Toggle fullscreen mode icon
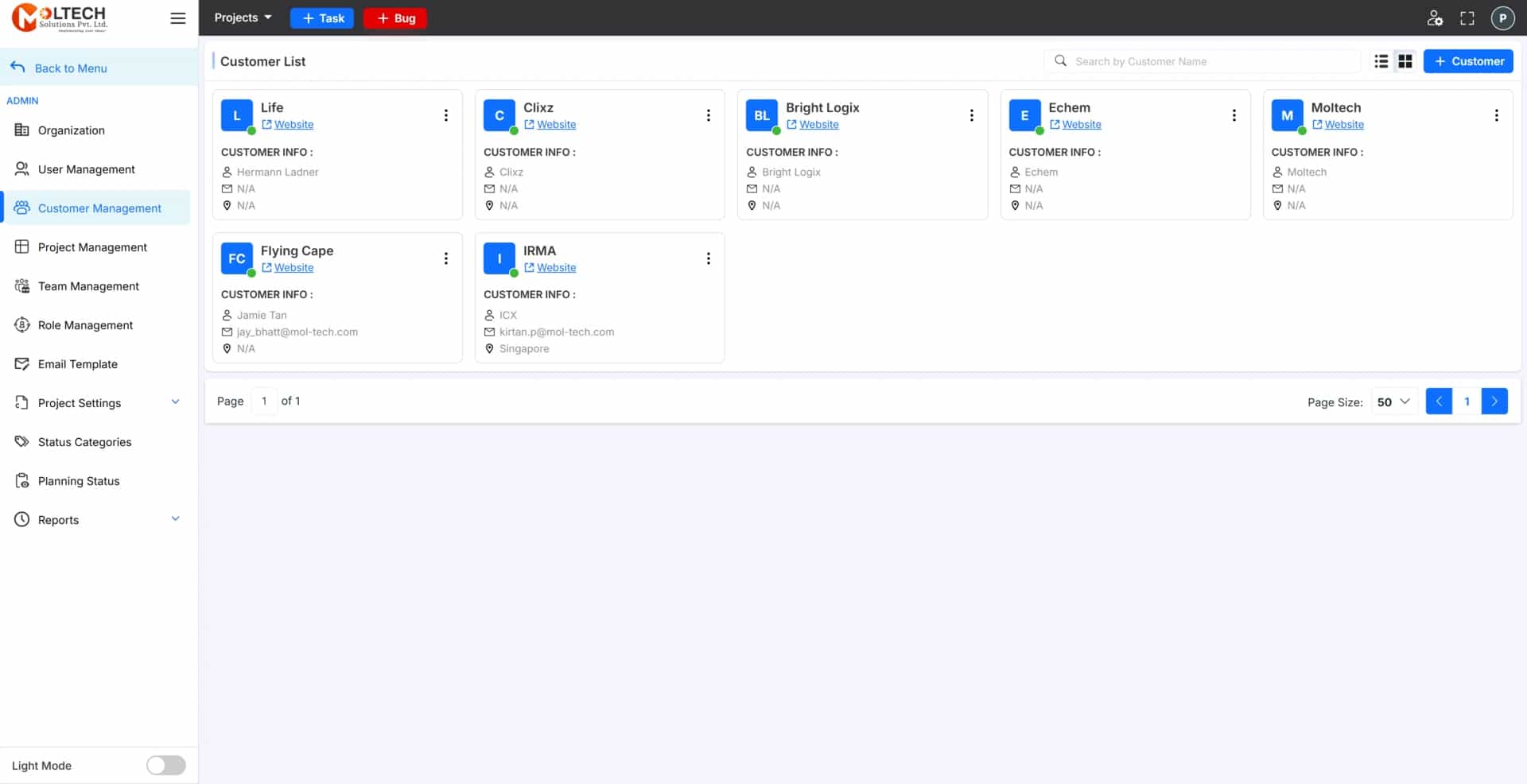1527x784 pixels. (x=1467, y=18)
